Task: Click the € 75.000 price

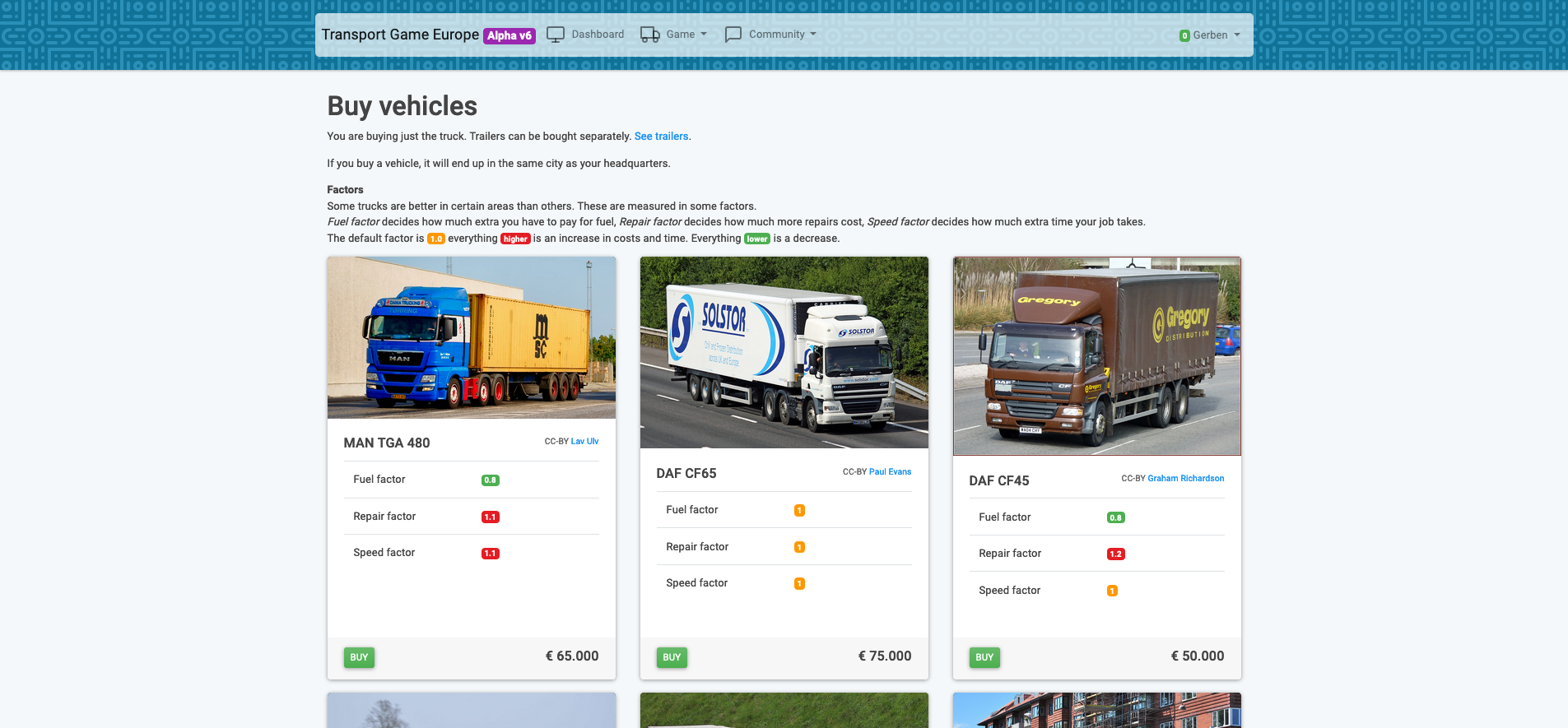Action: (885, 656)
